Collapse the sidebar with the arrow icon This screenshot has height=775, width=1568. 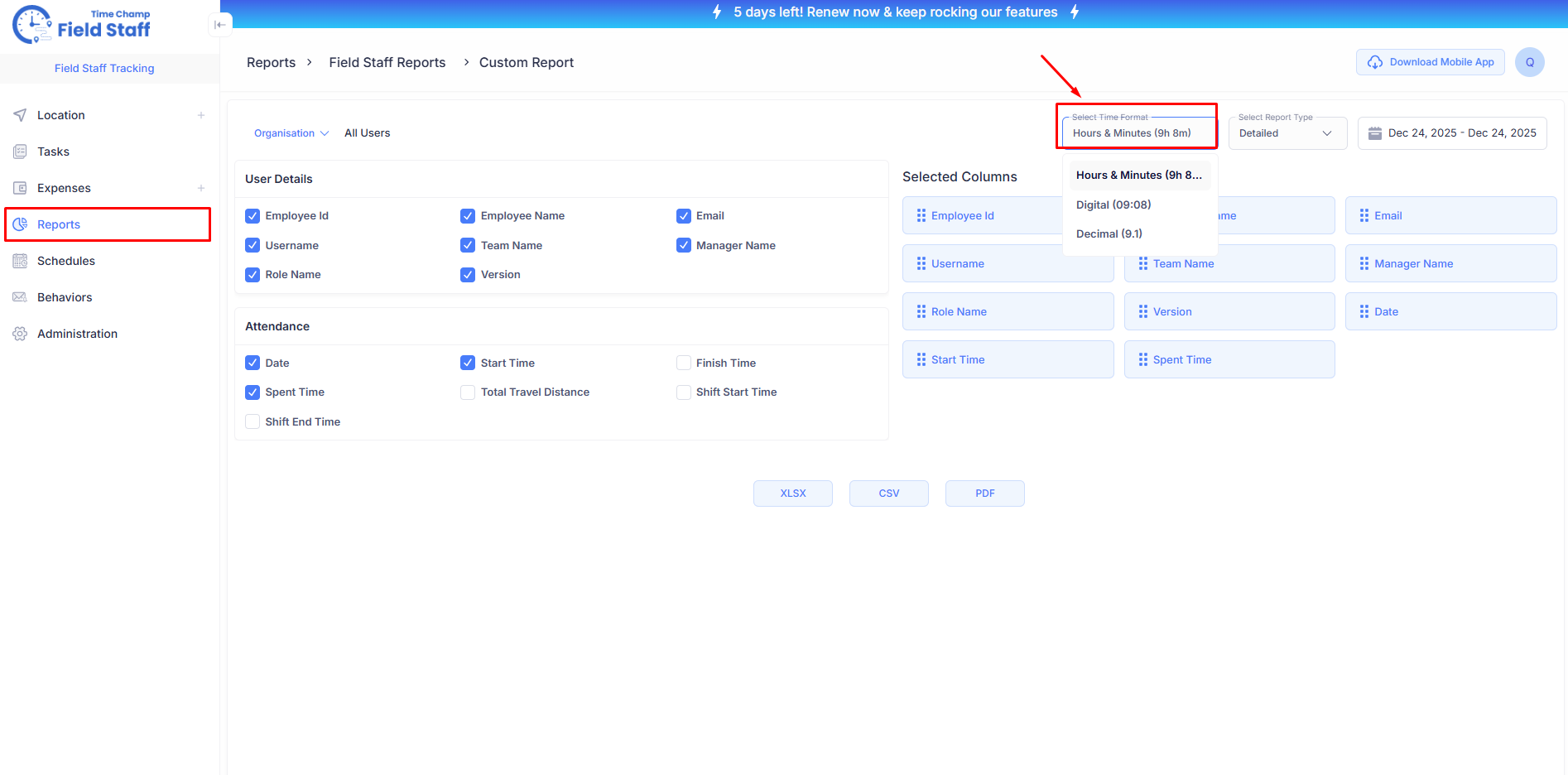tap(219, 25)
